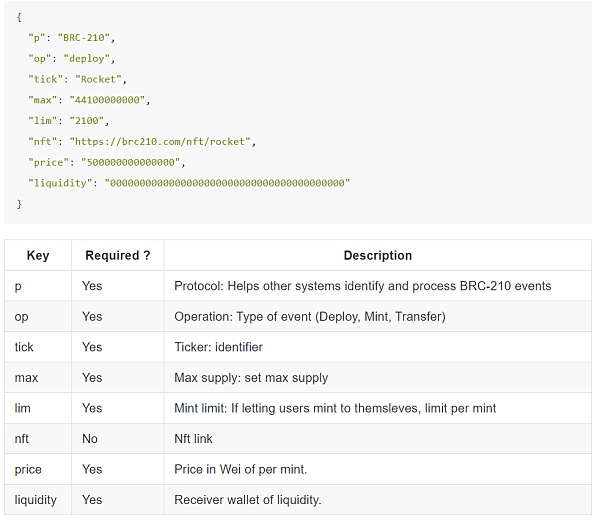Select the "2100" lim value

coord(86,121)
